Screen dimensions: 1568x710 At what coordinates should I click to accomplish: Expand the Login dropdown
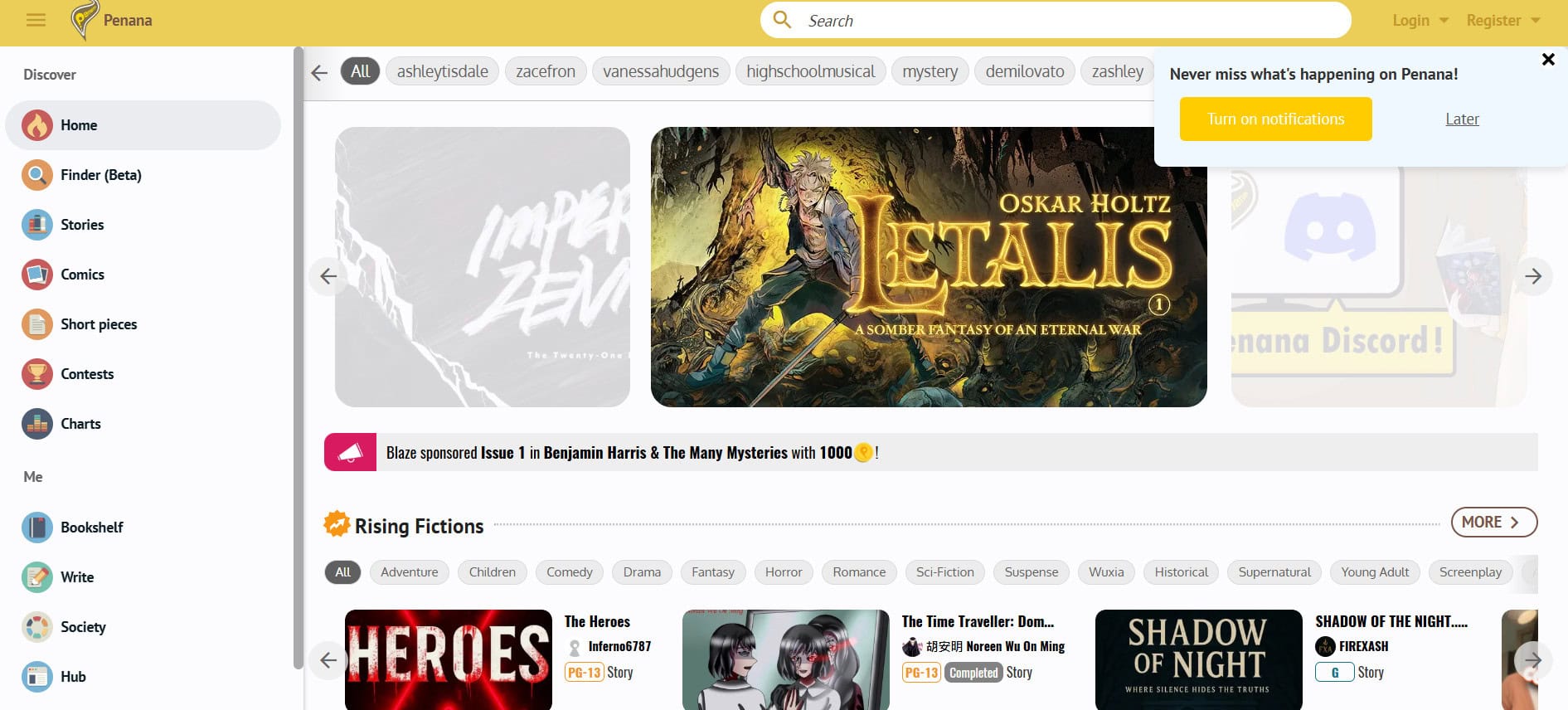1420,21
